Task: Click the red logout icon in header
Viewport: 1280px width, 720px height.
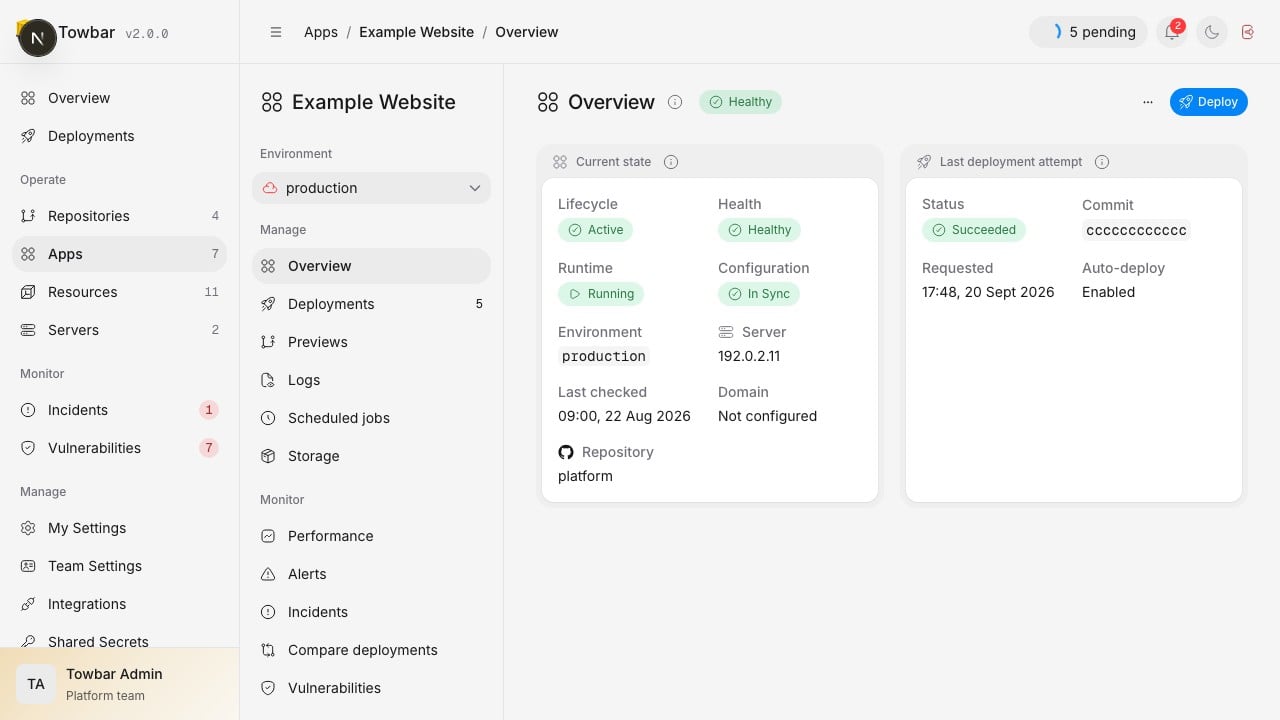Action: pyautogui.click(x=1248, y=32)
